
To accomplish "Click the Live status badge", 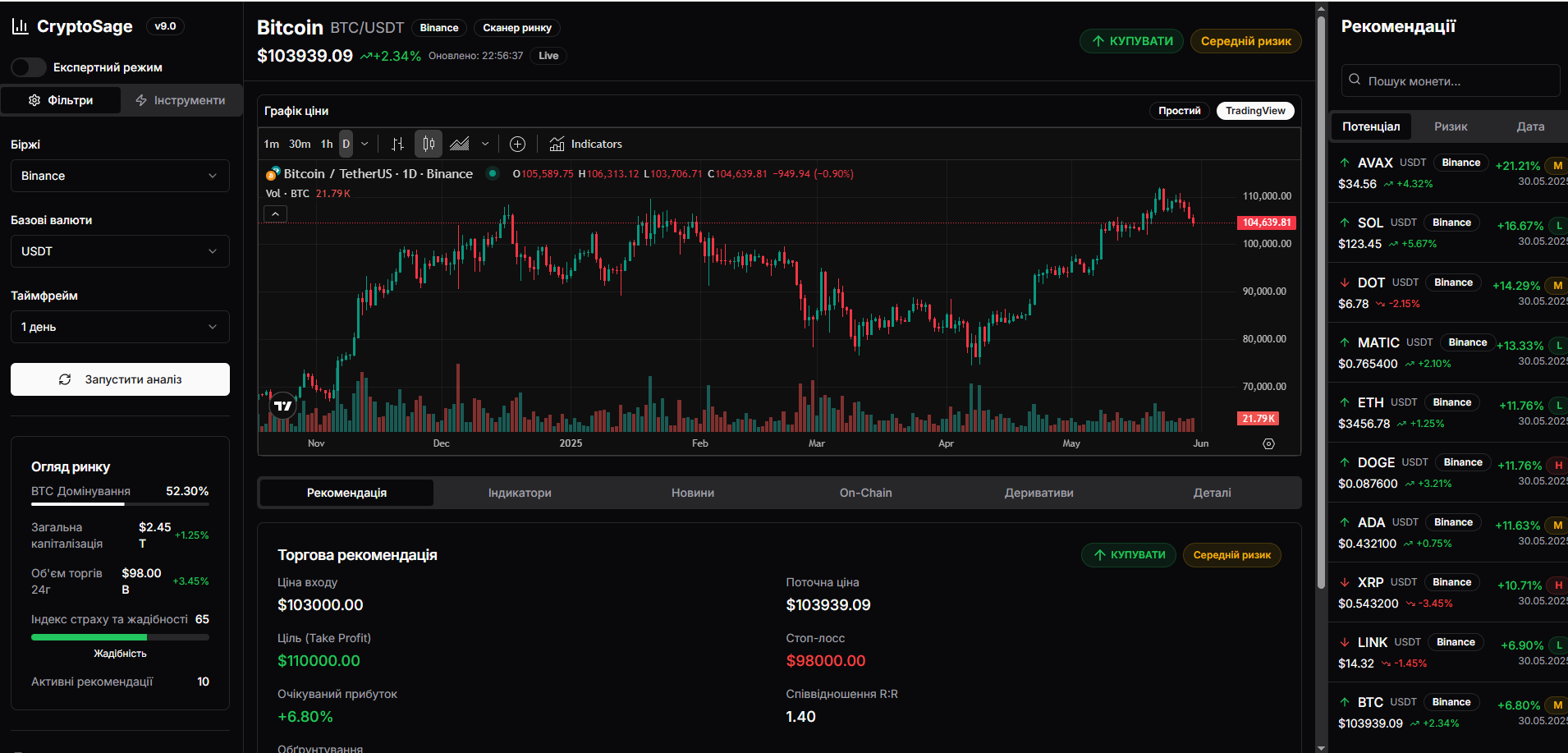I will [x=548, y=56].
